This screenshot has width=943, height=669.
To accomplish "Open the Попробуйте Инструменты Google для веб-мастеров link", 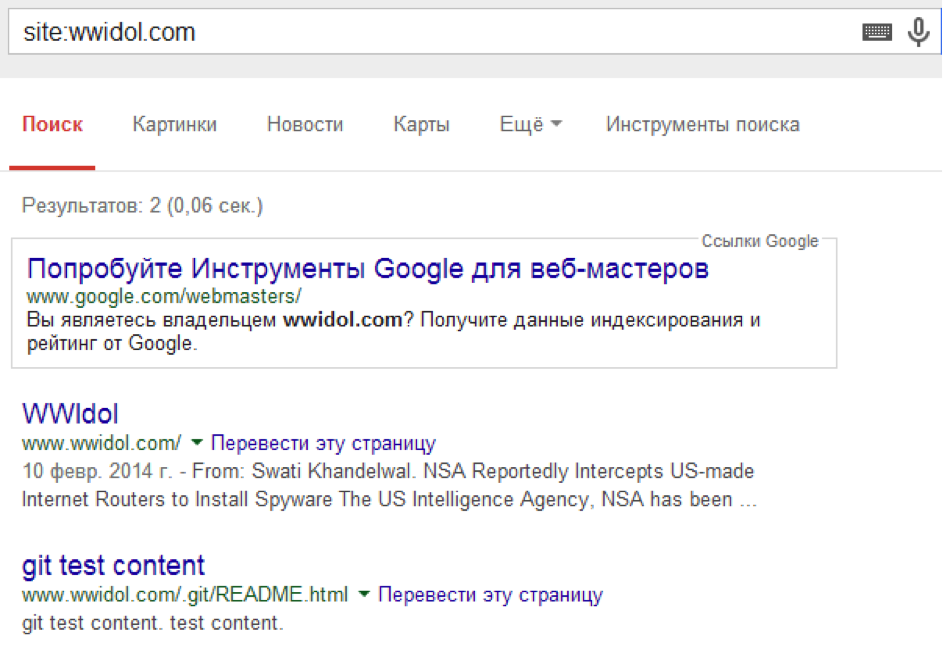I will [x=367, y=269].
